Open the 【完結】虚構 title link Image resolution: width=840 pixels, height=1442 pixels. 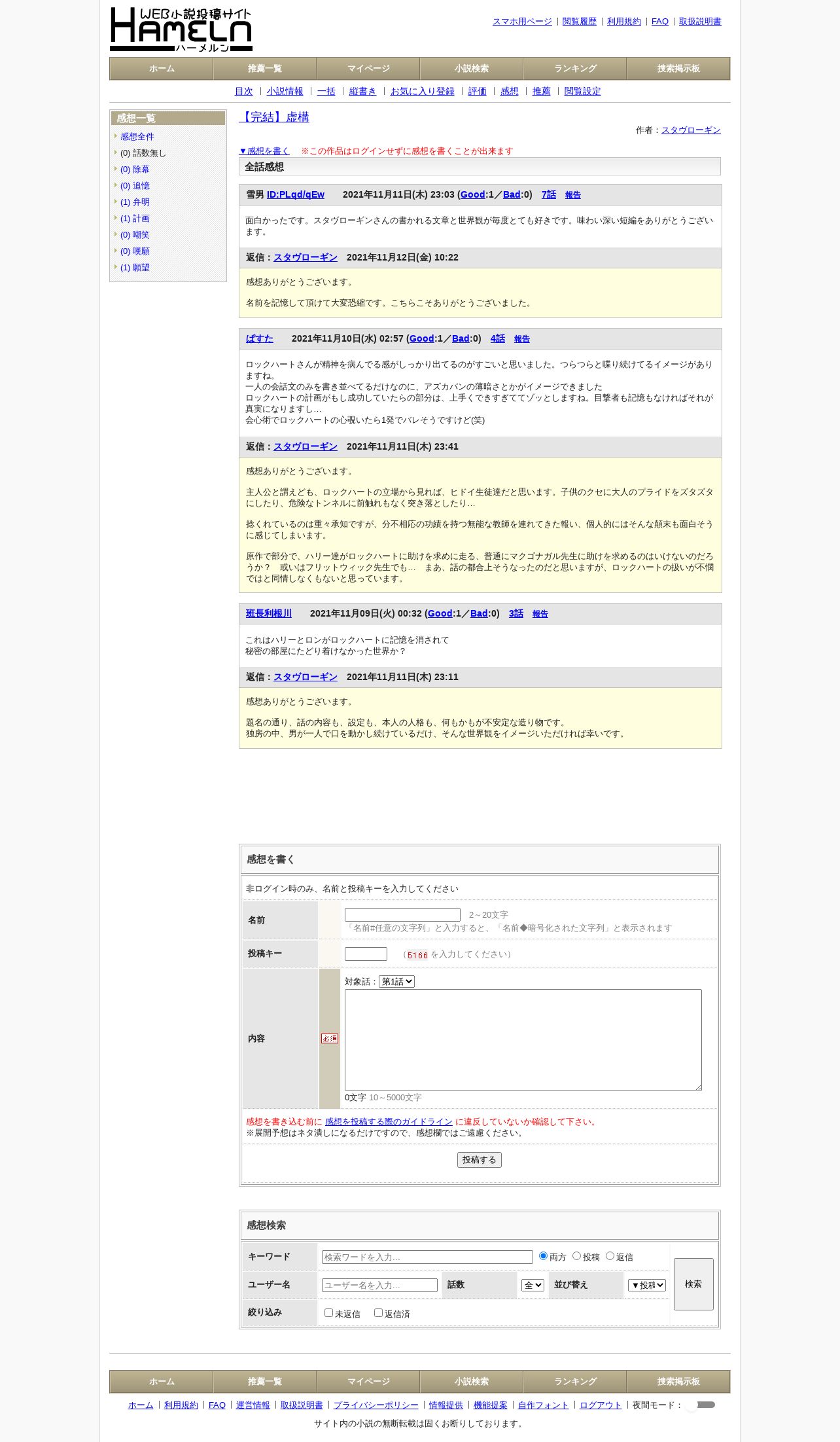pyautogui.click(x=274, y=117)
